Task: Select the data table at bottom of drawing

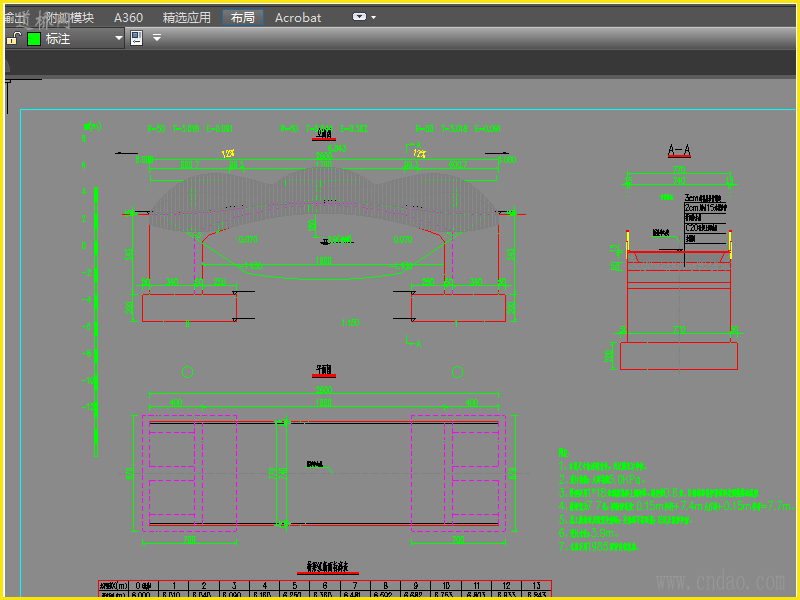Action: click(x=325, y=589)
